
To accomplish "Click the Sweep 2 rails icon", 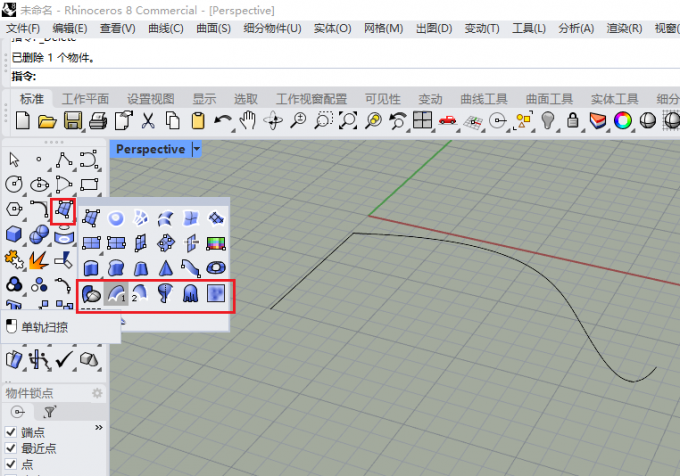I will [140, 293].
